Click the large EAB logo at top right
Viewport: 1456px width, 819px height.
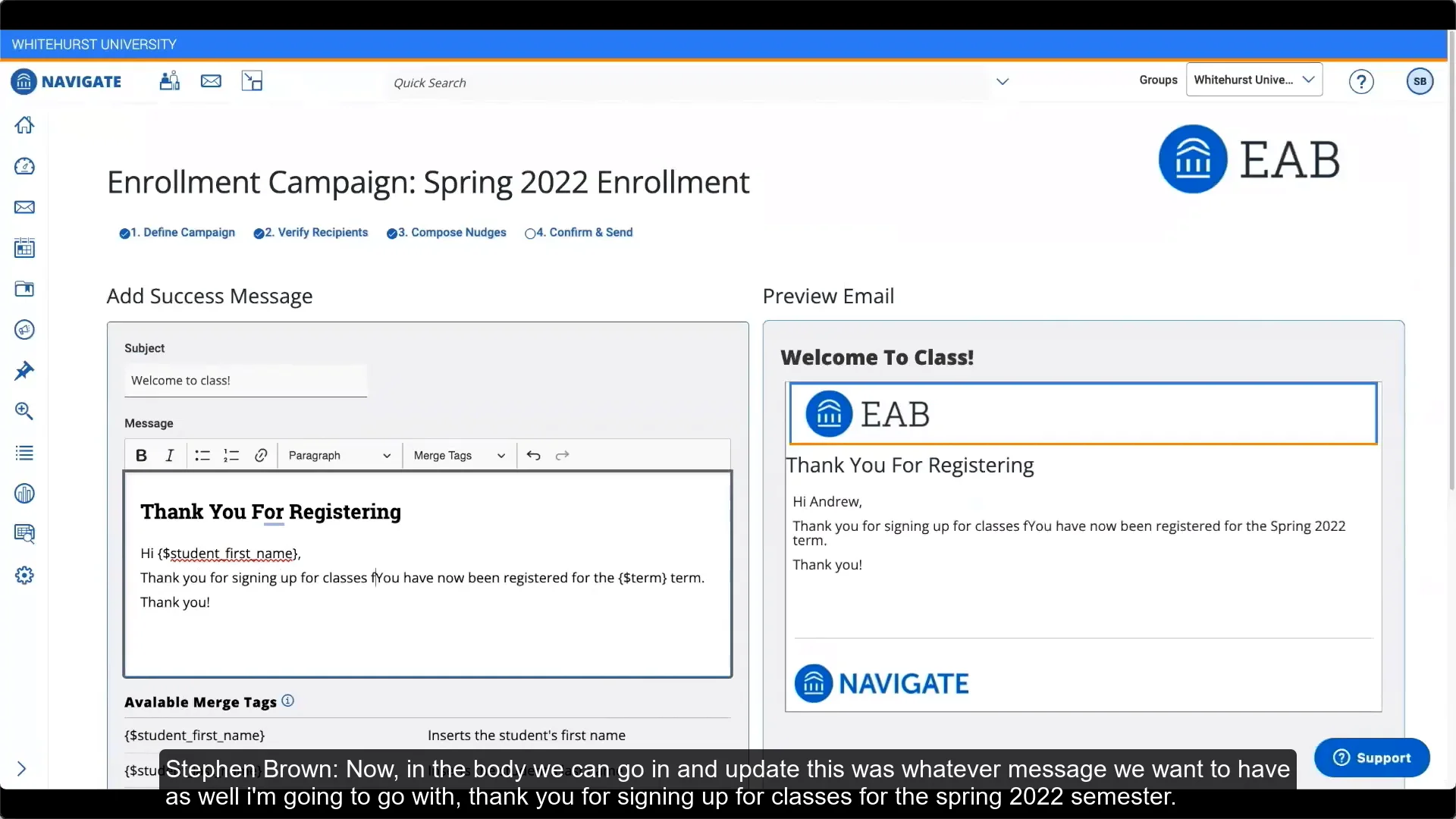(x=1249, y=159)
